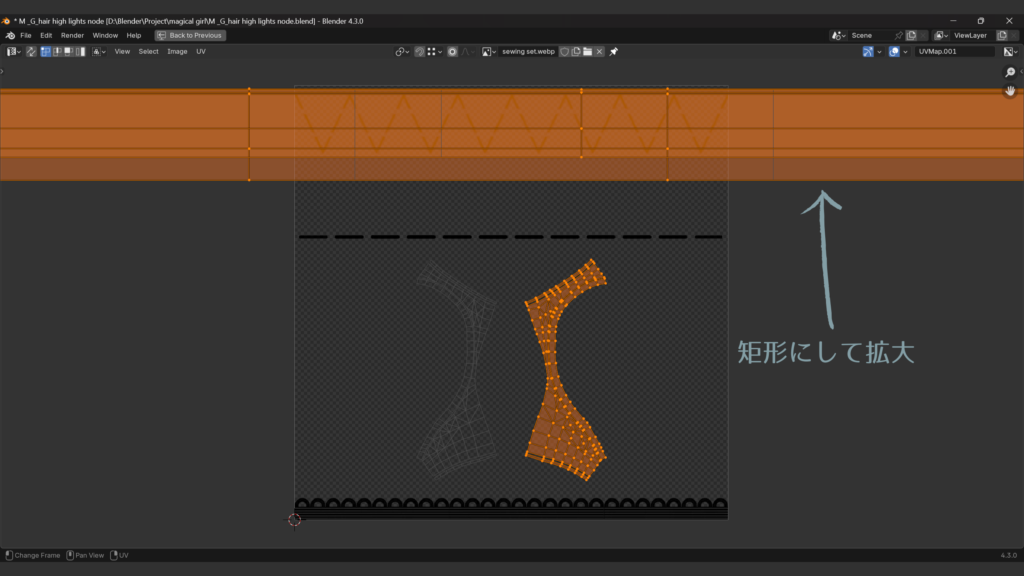This screenshot has height=576, width=1024.
Task: Open the Render menu
Action: pos(72,35)
